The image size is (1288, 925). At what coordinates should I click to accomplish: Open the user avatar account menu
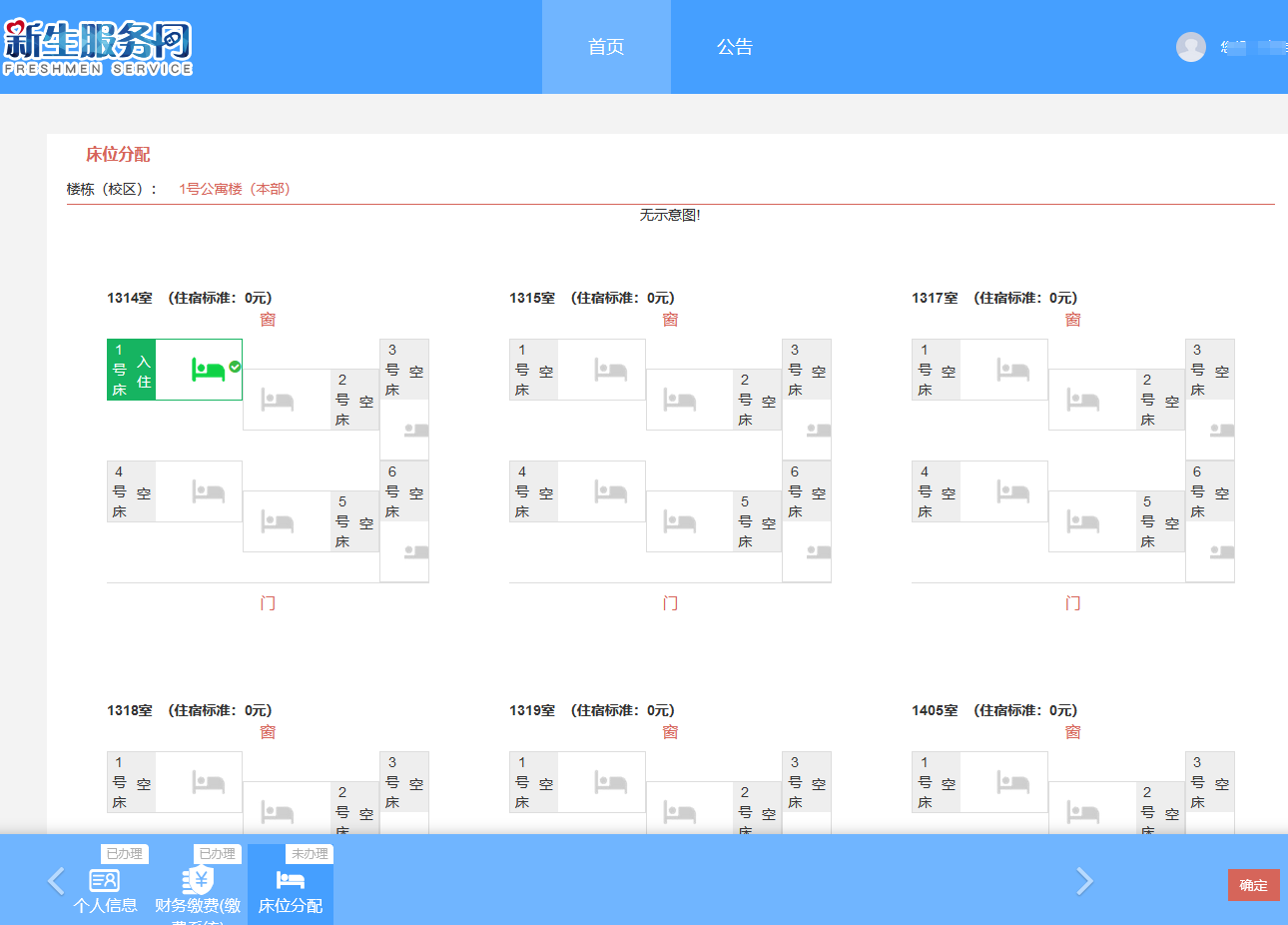coord(1190,47)
